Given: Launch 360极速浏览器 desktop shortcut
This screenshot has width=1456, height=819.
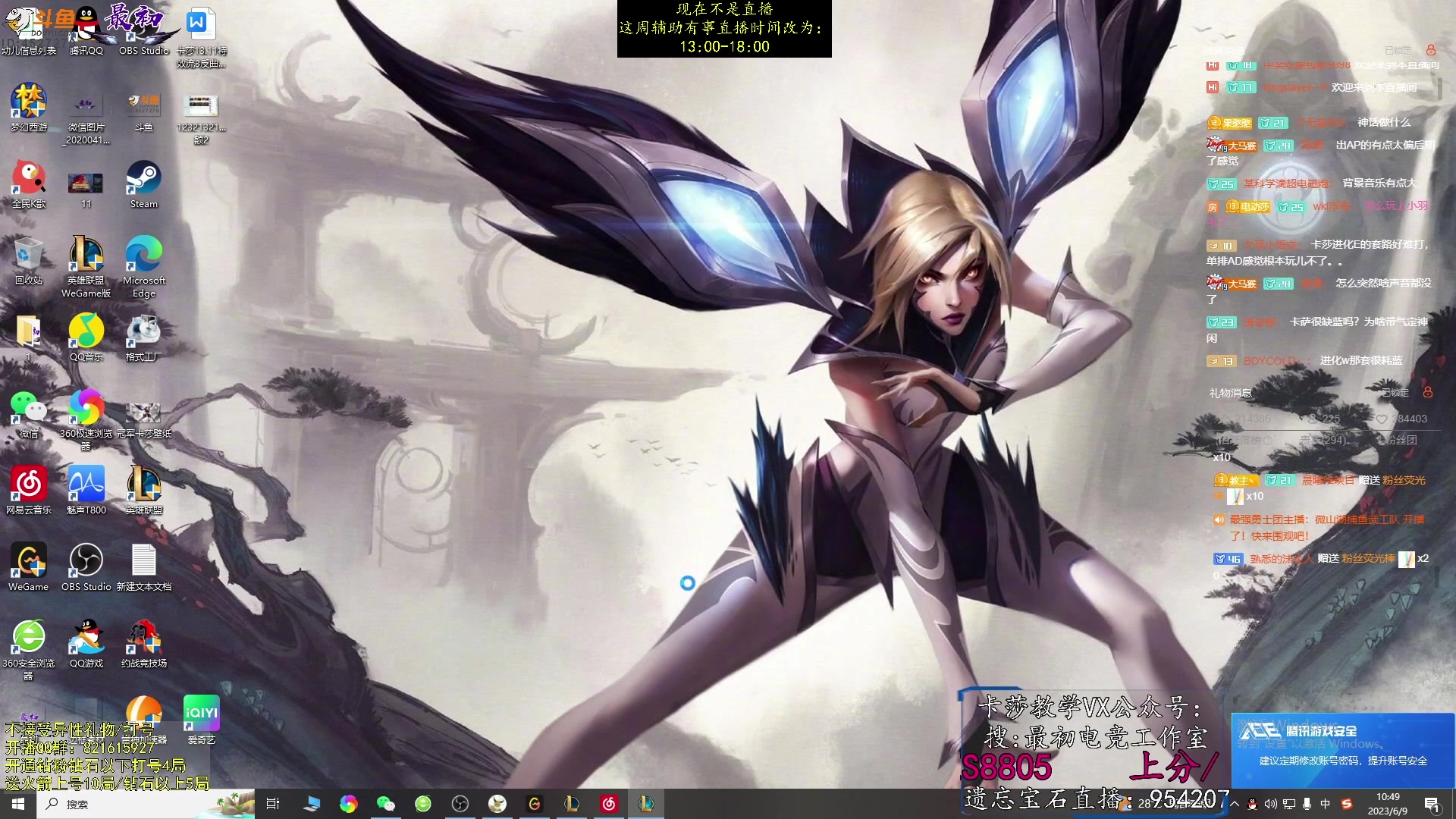Looking at the screenshot, I should (86, 420).
